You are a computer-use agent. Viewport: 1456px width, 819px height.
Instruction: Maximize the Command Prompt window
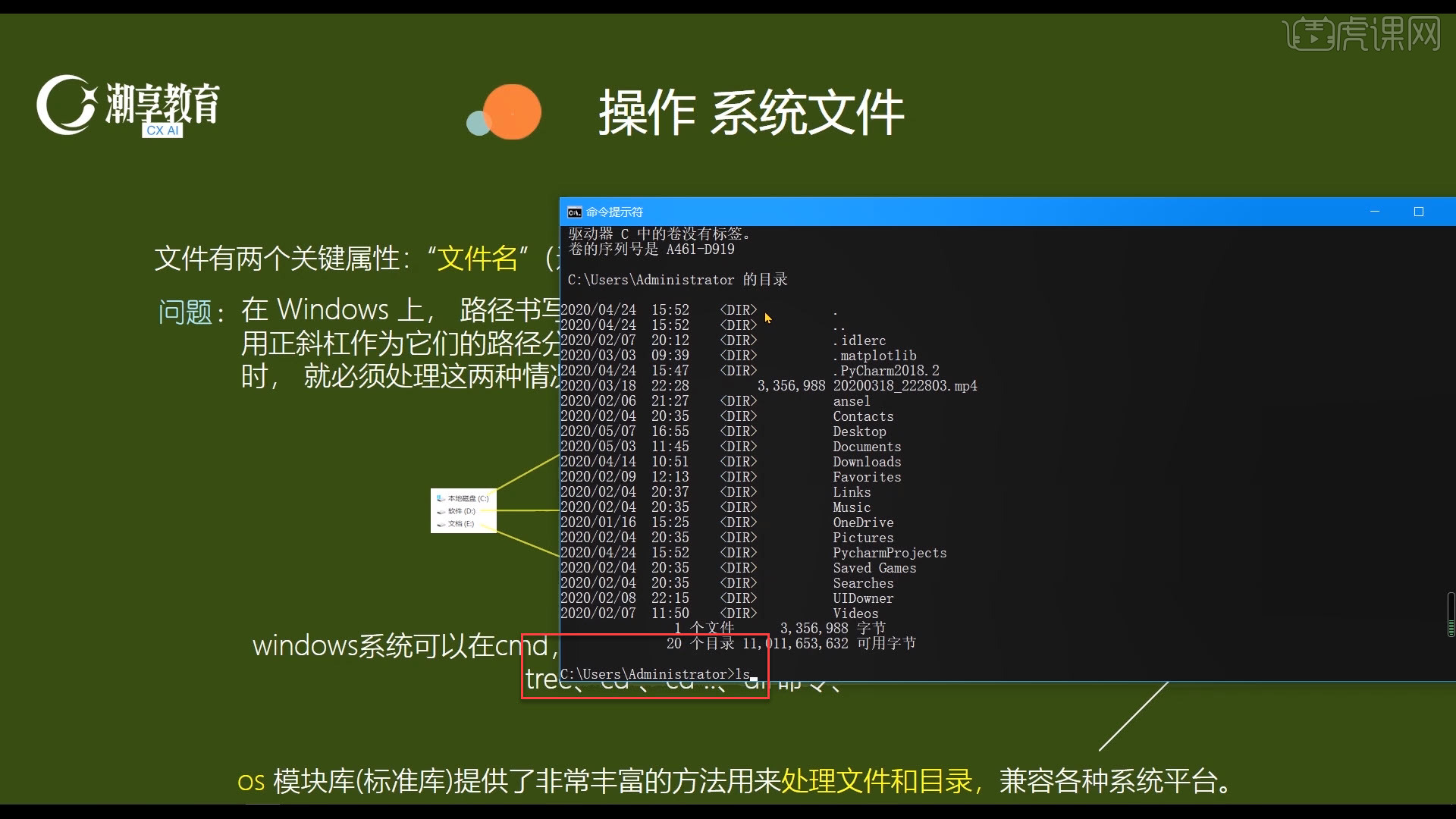tap(1419, 212)
